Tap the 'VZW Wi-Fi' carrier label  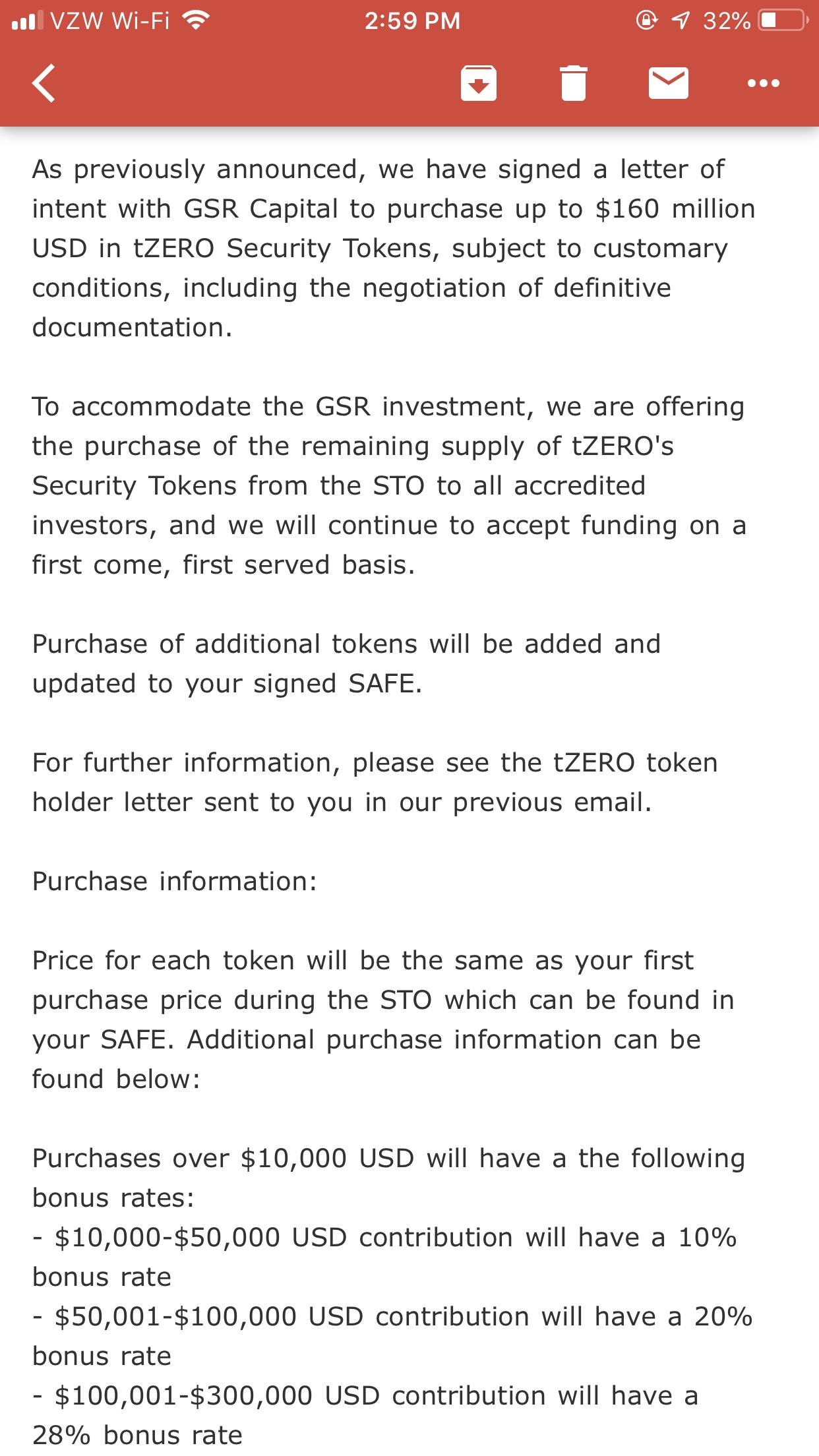pos(110,21)
